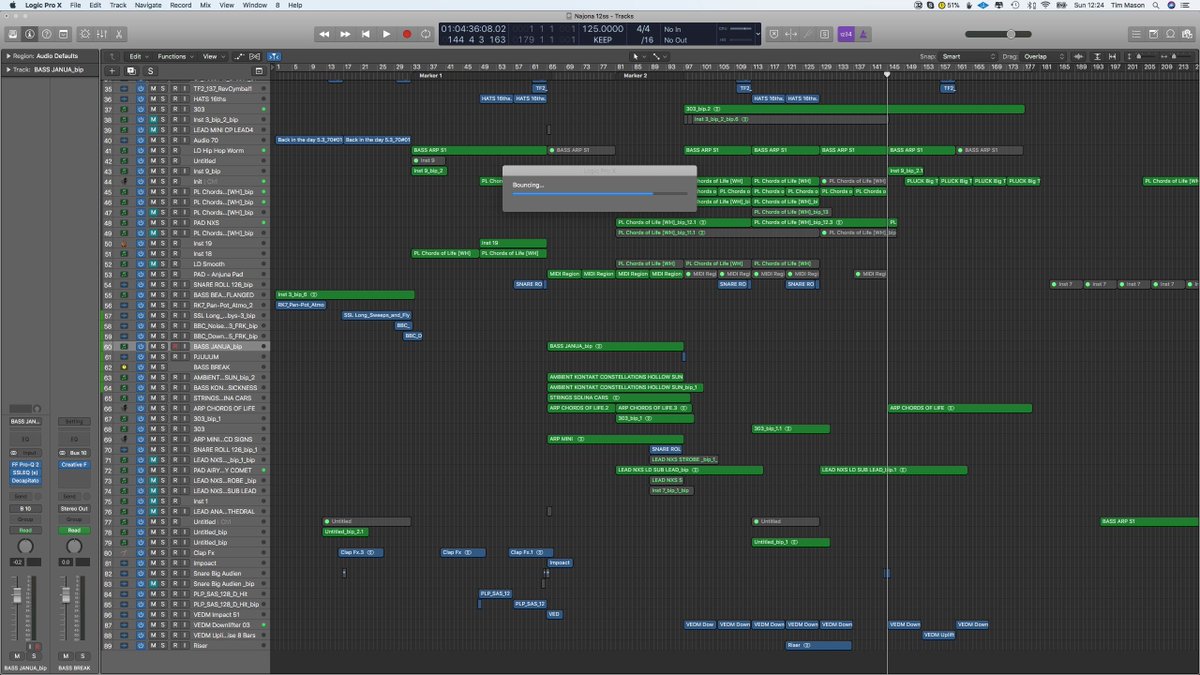
Task: Toggle global Solo S button in track header
Action: [x=151, y=71]
